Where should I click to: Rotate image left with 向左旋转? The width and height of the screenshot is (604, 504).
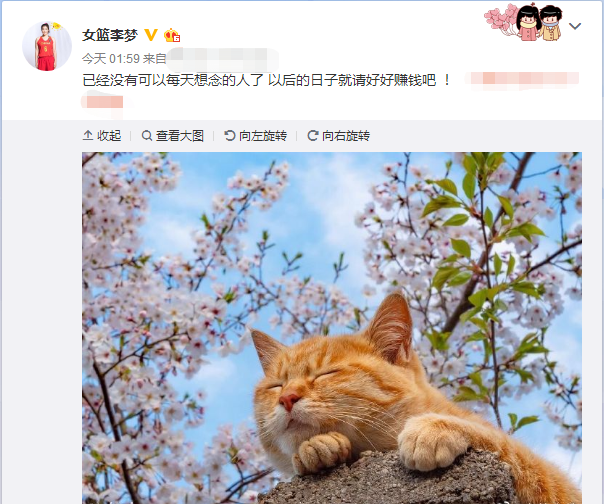click(255, 136)
